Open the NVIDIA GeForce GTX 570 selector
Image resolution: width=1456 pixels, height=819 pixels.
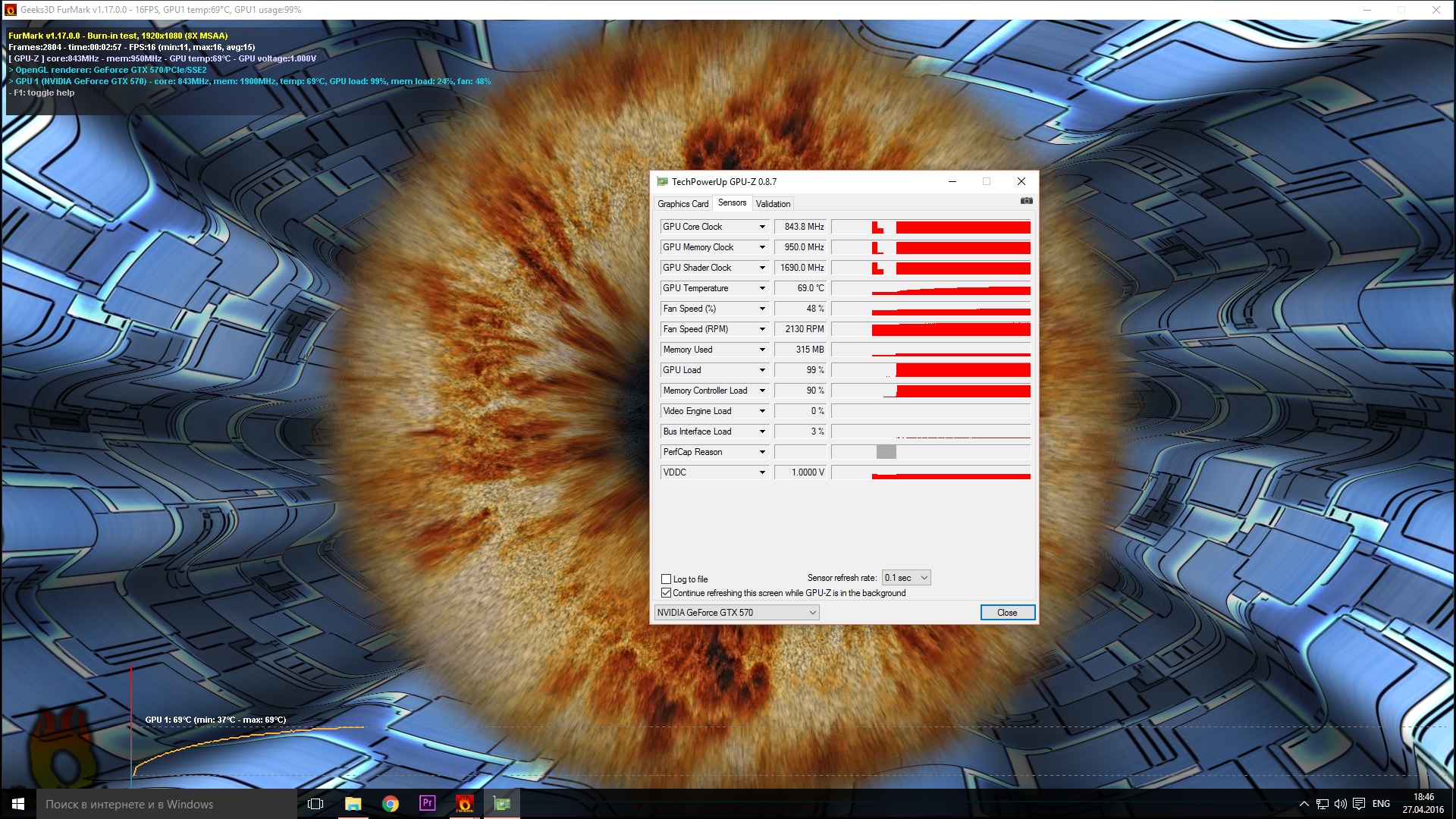[x=811, y=612]
